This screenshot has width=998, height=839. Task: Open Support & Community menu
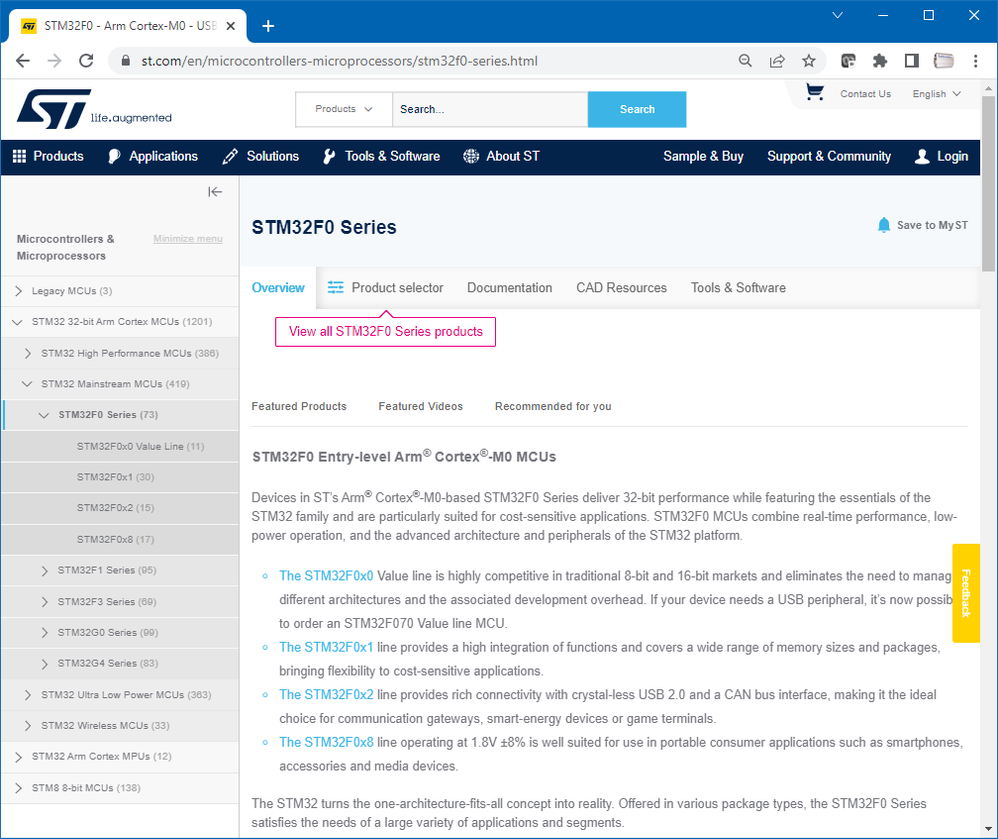point(829,156)
